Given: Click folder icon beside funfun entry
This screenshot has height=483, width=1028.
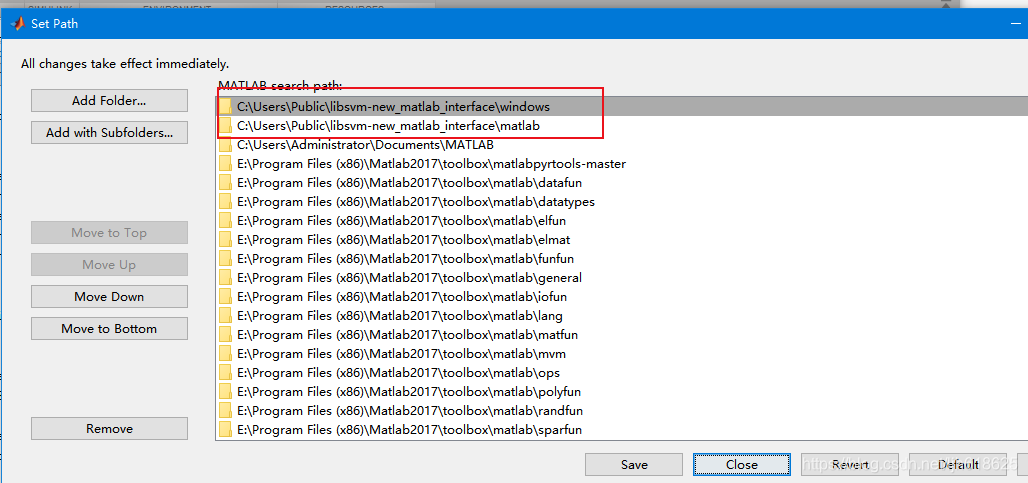Looking at the screenshot, I should coord(226,258).
